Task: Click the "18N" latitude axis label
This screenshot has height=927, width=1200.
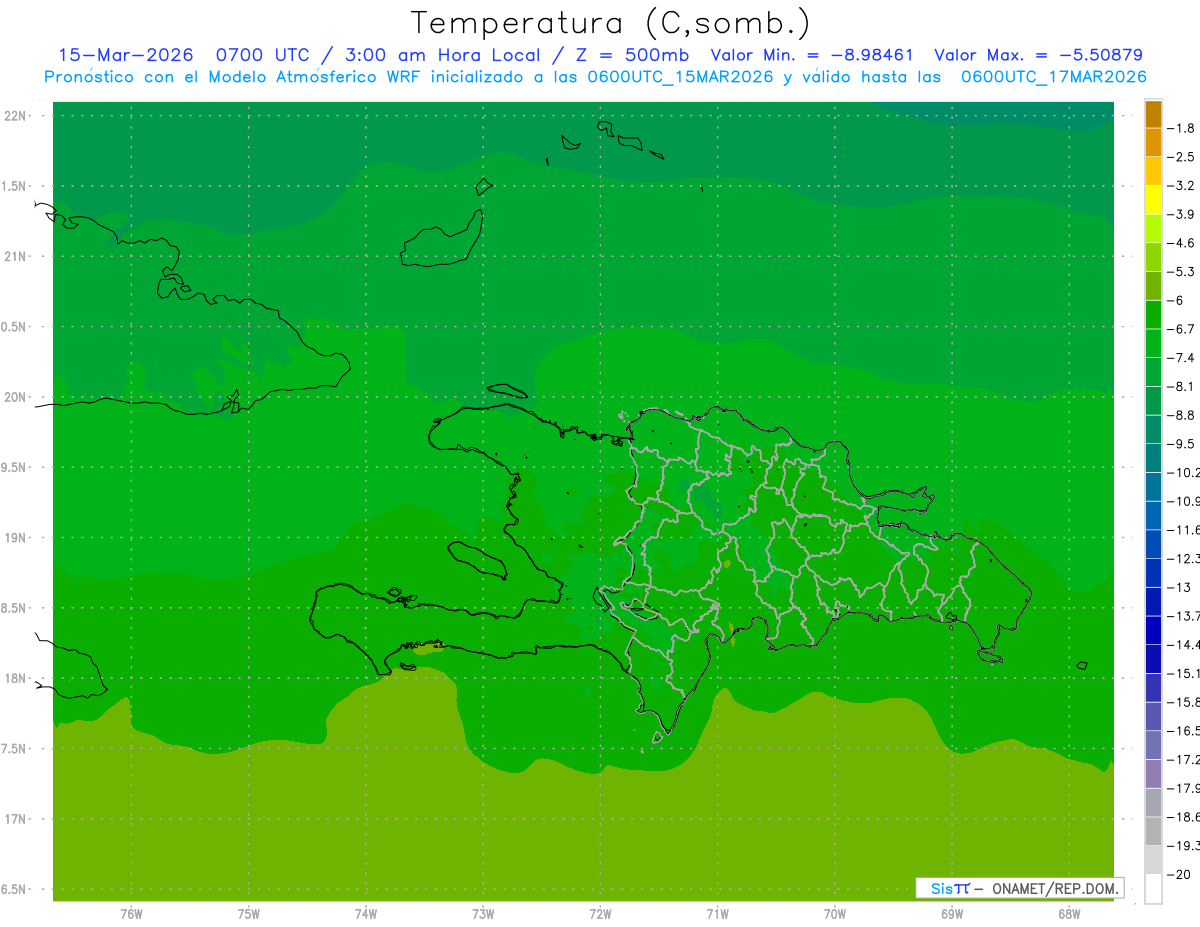Action: (16, 678)
